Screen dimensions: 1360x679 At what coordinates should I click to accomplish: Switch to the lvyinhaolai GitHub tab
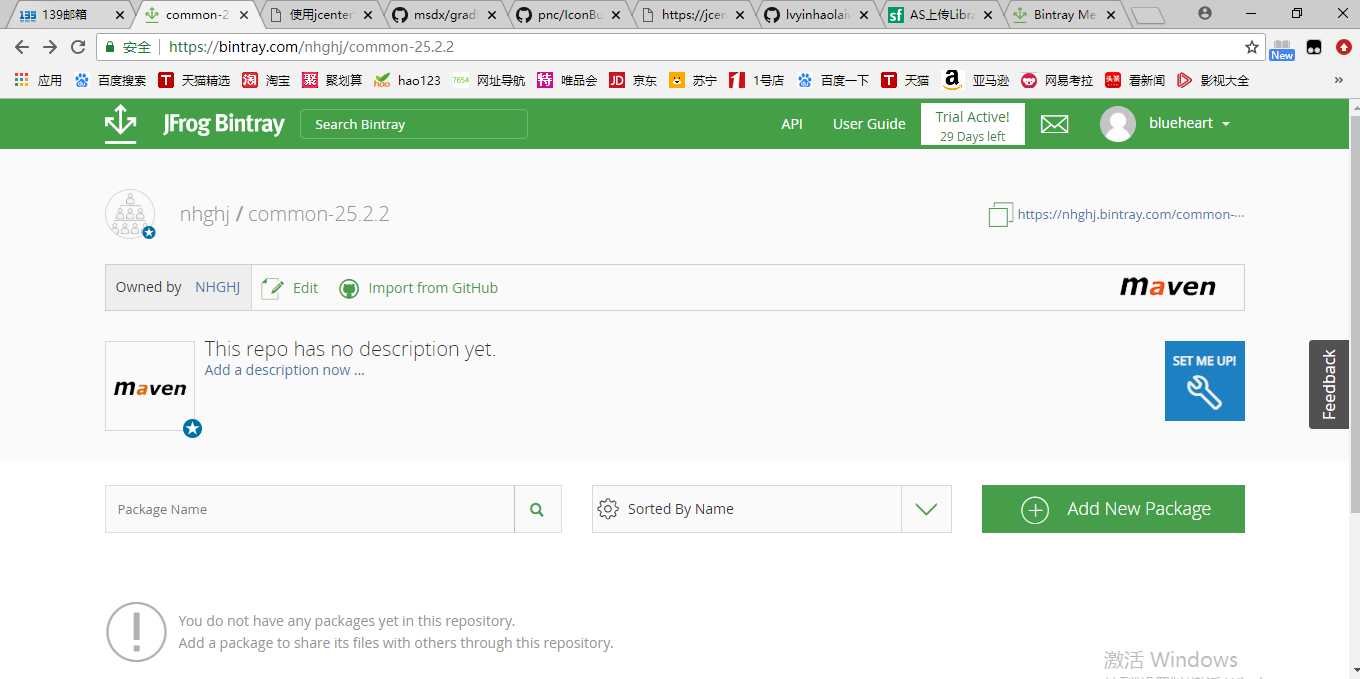(819, 15)
